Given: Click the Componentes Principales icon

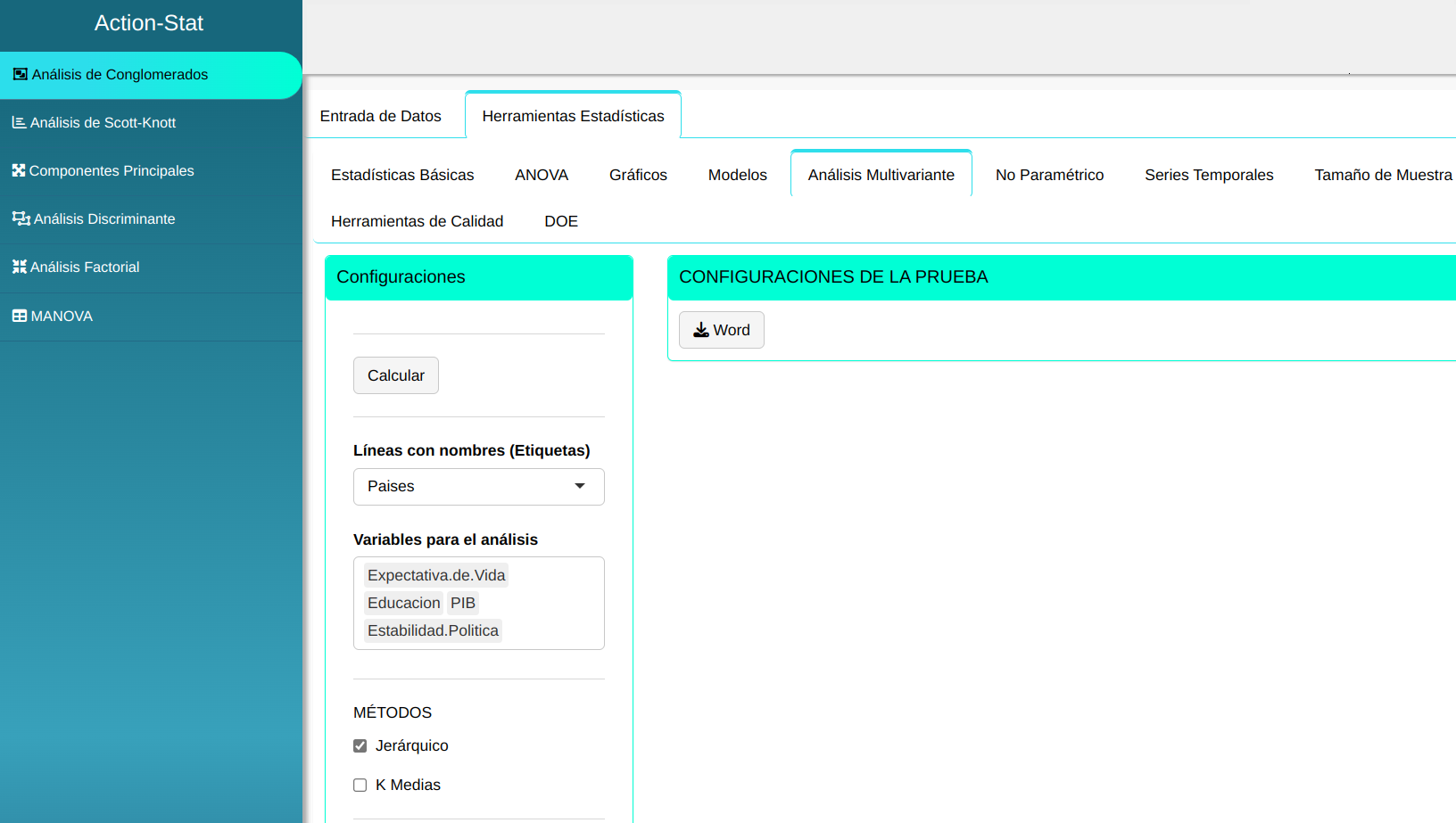Looking at the screenshot, I should point(19,170).
